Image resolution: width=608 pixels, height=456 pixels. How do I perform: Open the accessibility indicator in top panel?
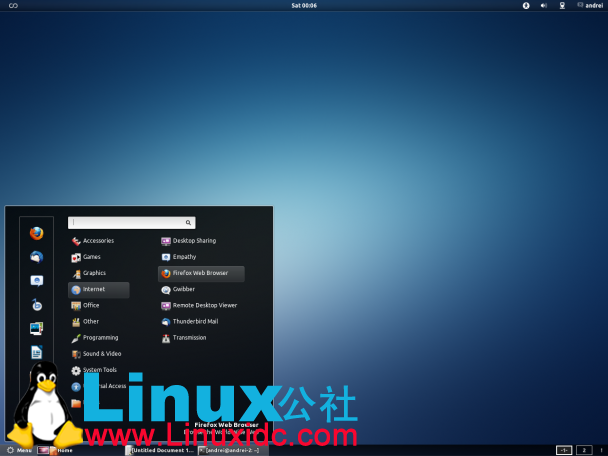(526, 5)
